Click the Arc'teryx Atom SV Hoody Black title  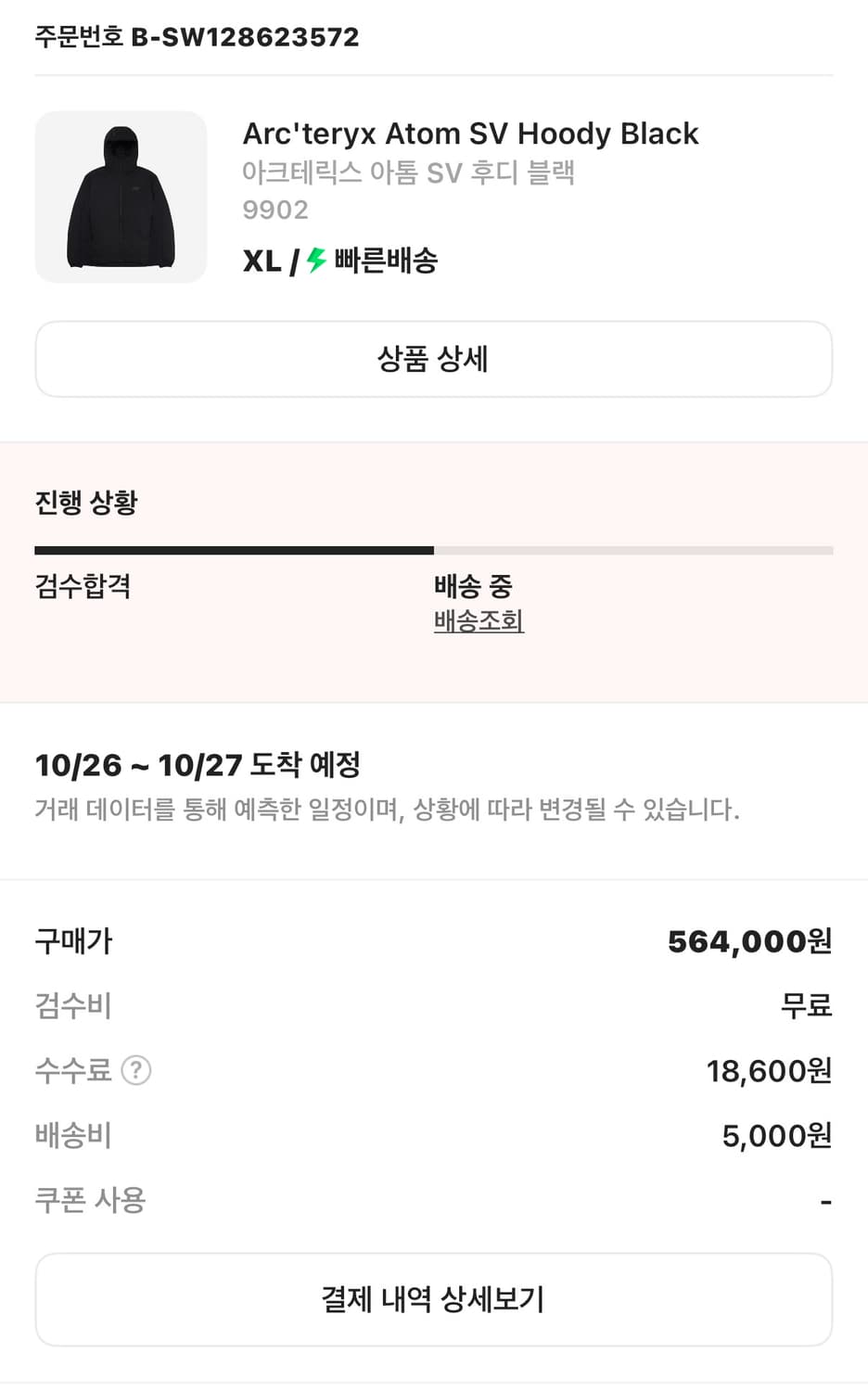[x=470, y=134]
